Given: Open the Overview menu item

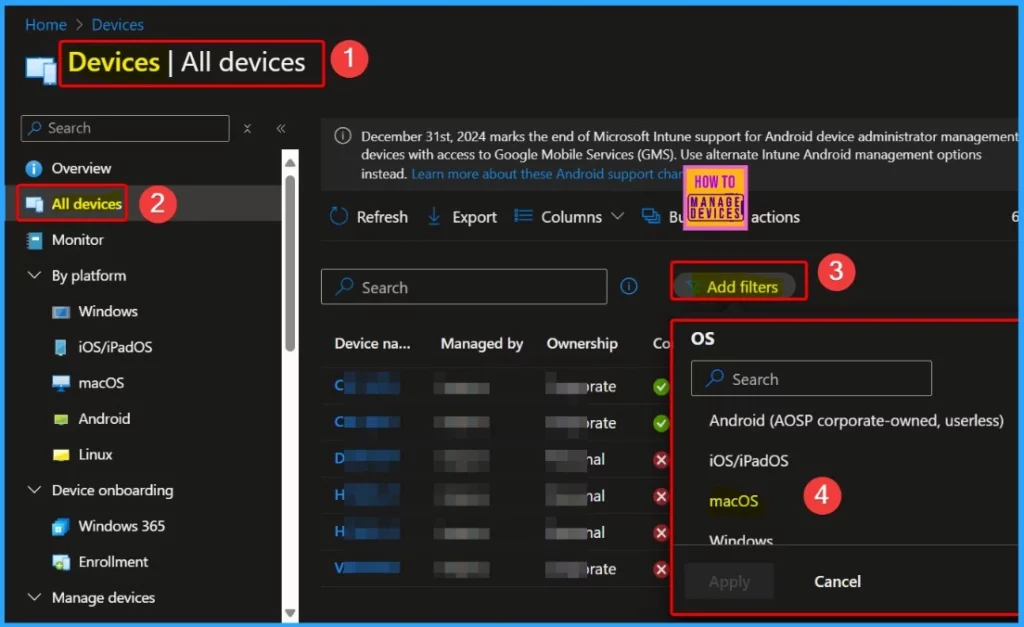Looking at the screenshot, I should coord(81,169).
